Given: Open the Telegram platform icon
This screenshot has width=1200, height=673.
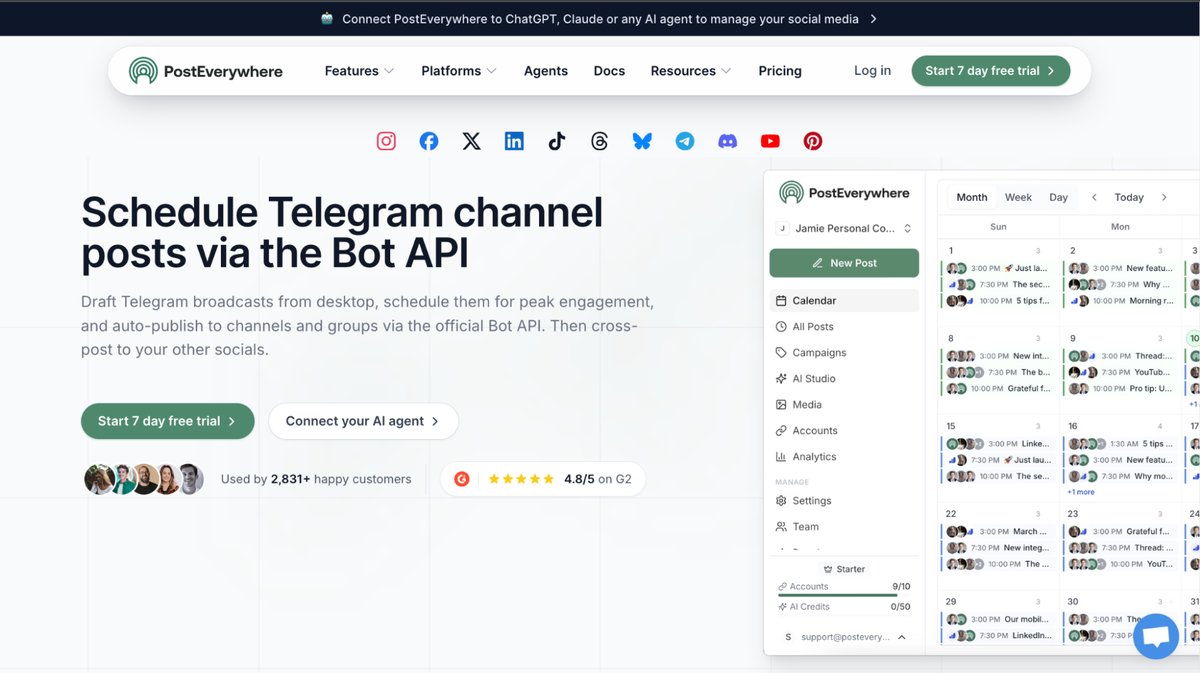Looking at the screenshot, I should (685, 141).
